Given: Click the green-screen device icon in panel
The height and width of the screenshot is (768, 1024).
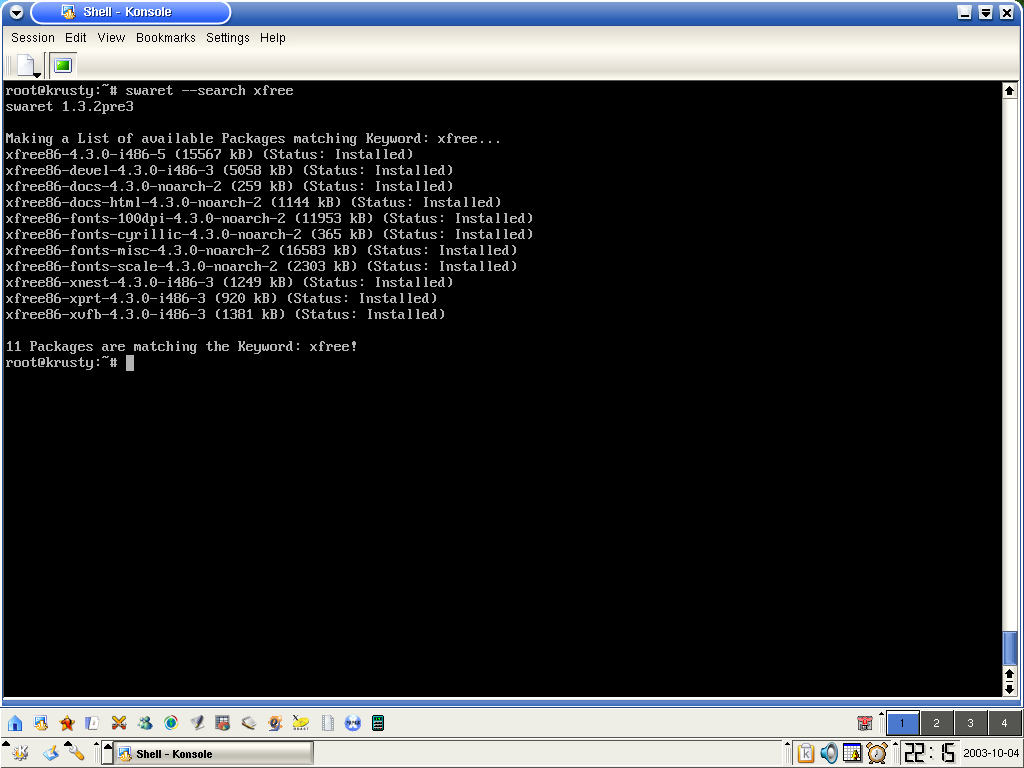Looking at the screenshot, I should [378, 723].
